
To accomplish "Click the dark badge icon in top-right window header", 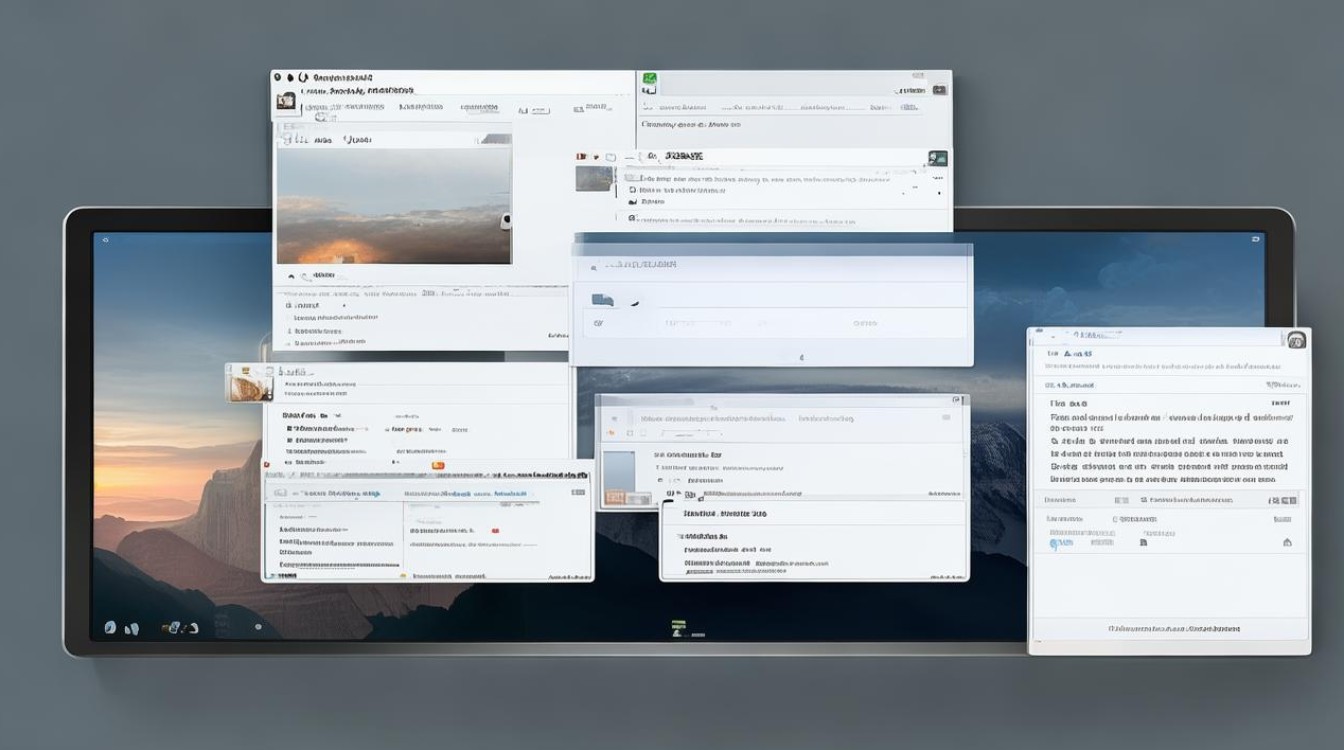I will 939,90.
